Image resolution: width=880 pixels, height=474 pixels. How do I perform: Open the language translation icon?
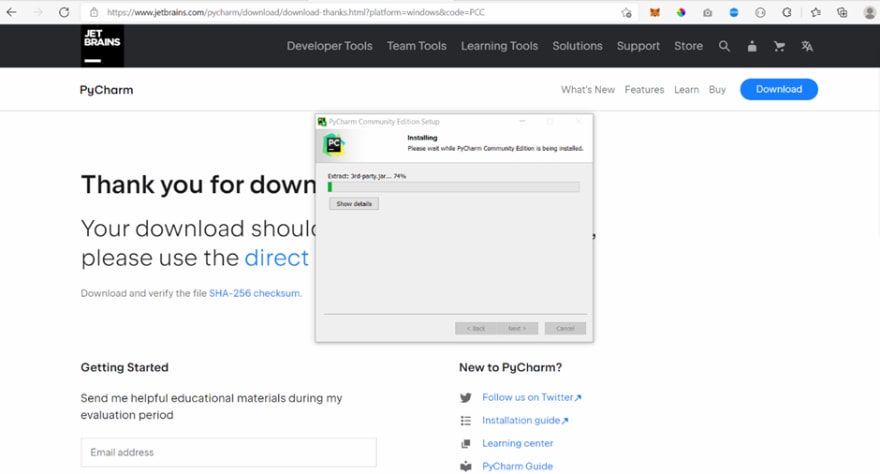click(x=807, y=47)
